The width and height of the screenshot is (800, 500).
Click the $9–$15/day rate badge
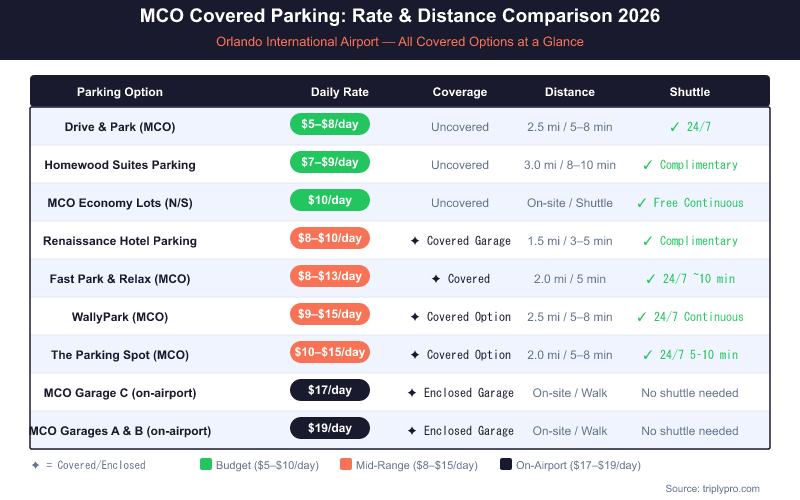330,314
